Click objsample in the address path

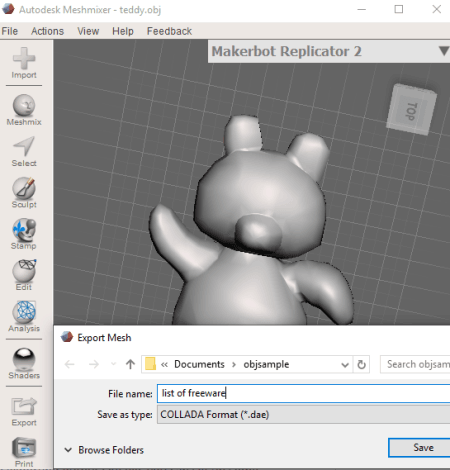coord(266,364)
